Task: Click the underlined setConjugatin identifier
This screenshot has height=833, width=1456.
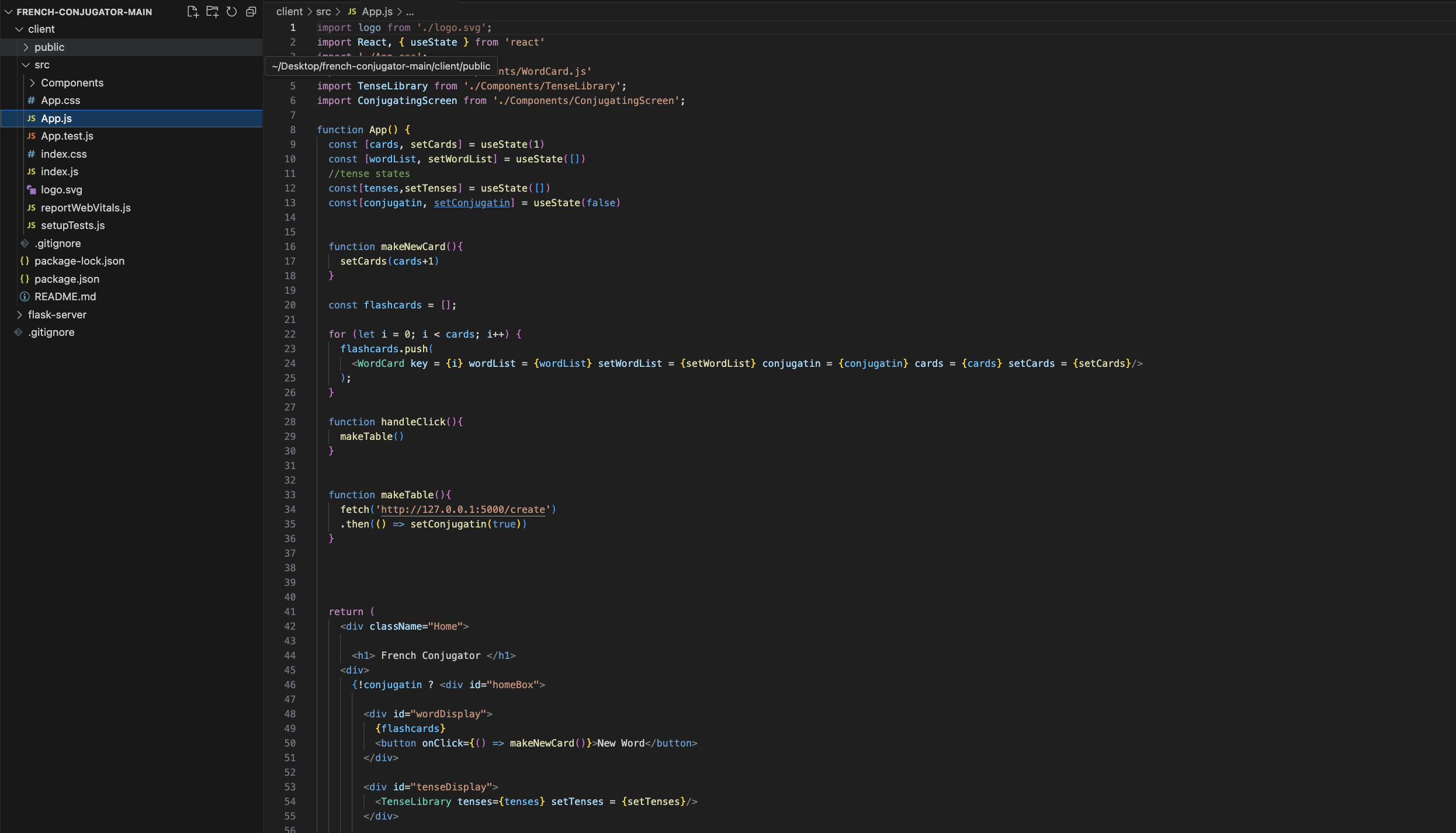Action: click(x=472, y=203)
